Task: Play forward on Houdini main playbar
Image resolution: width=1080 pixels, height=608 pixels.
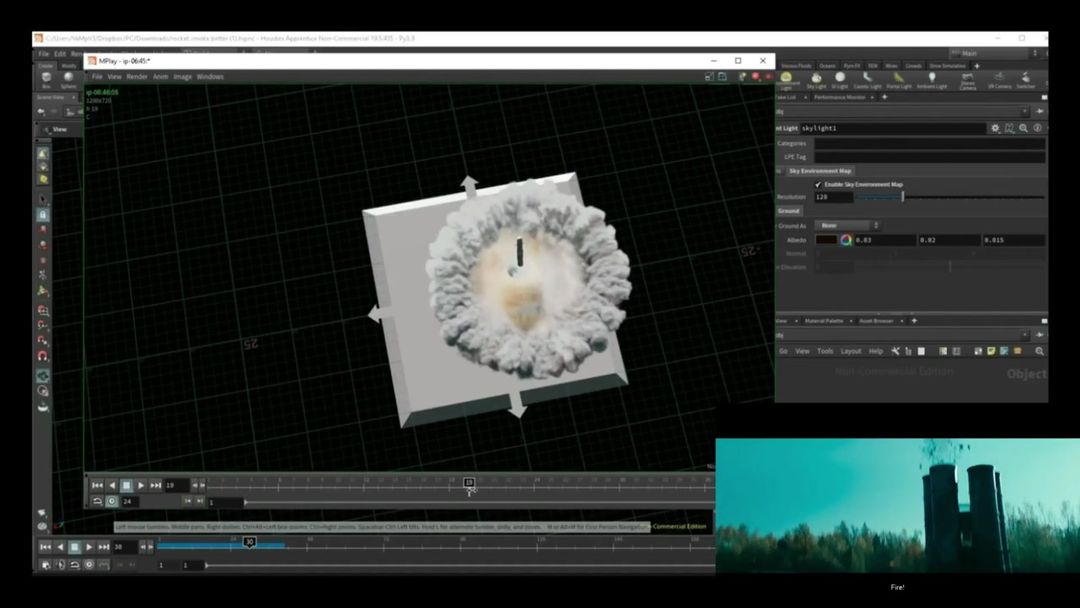Action: click(89, 547)
